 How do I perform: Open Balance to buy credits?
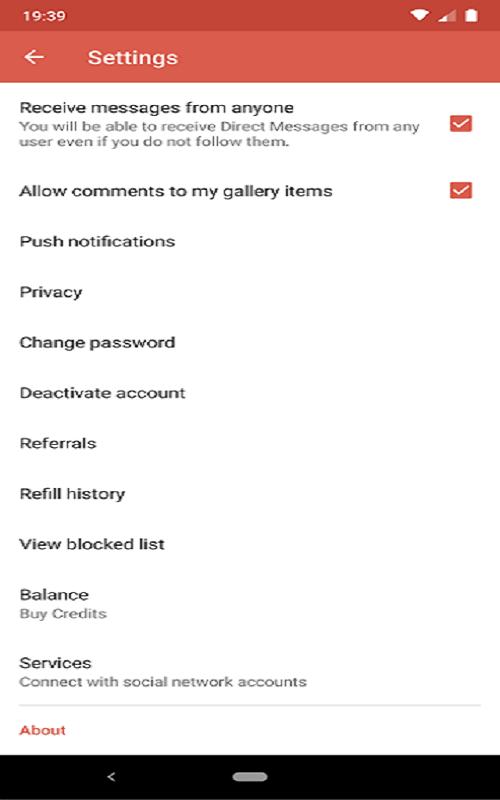pyautogui.click(x=250, y=604)
